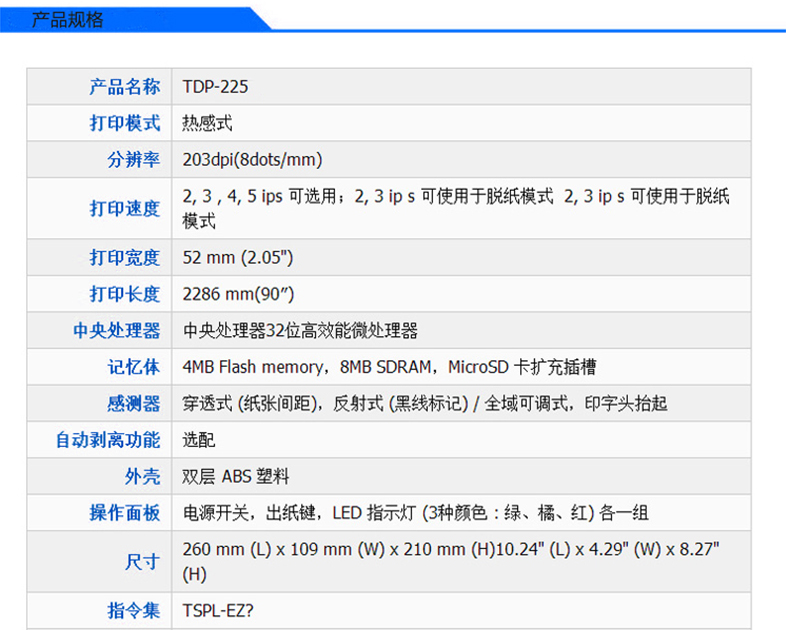Click the 打印速度 label
Viewport: 790px width, 630px height.
coord(125,208)
